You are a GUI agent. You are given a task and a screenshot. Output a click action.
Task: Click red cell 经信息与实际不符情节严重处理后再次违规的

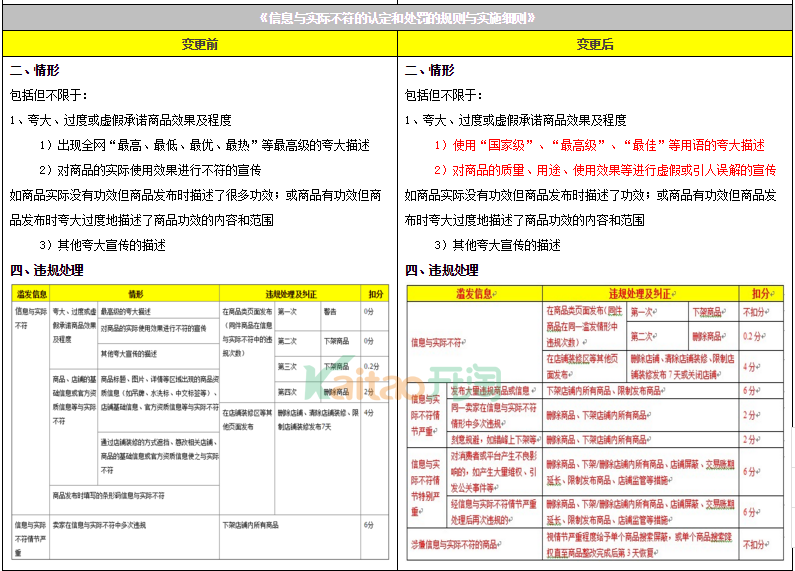coord(494,512)
